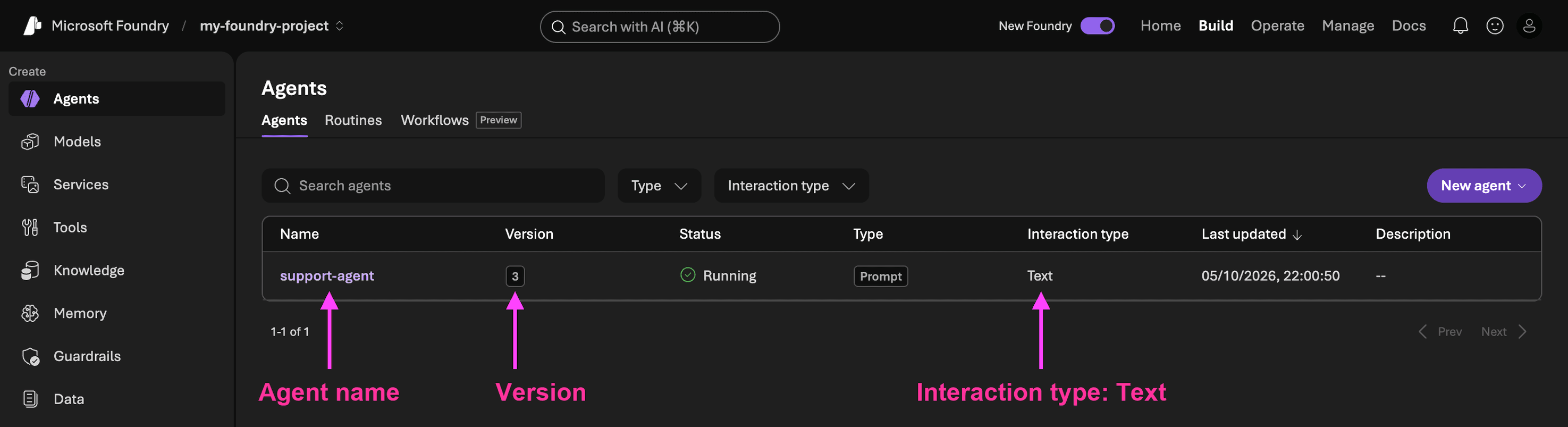
Task: Click the Tools wrench icon in sidebar
Action: click(x=30, y=227)
